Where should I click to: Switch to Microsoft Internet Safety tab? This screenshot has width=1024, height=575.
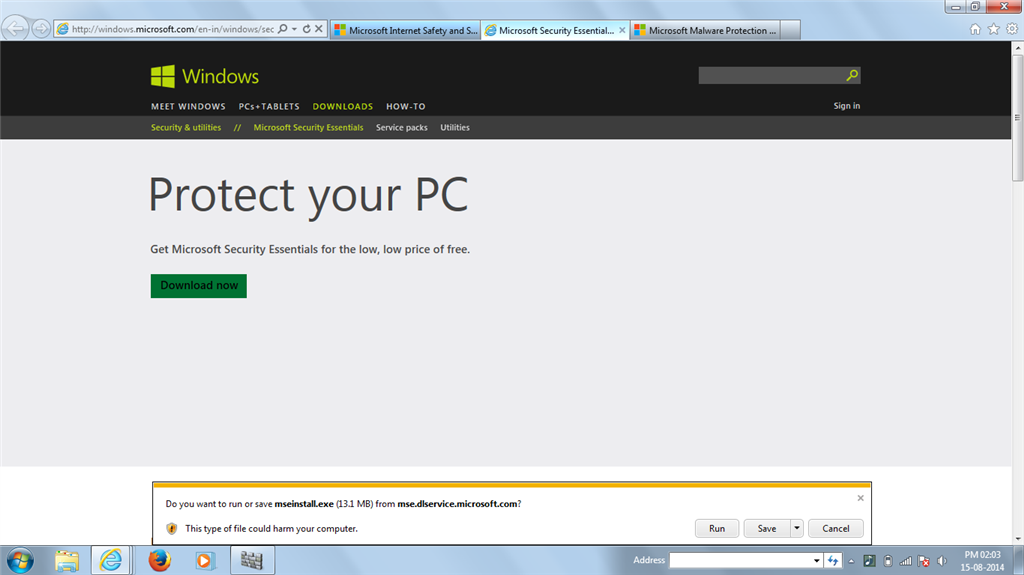click(406, 30)
